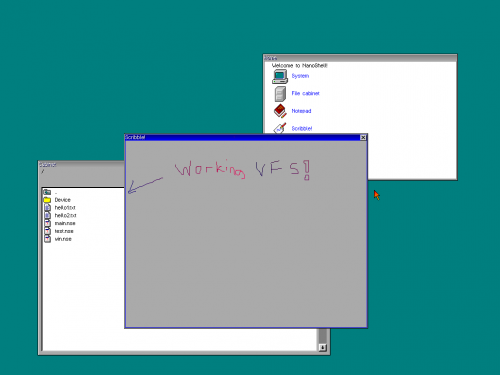Click the hello.txt file icon in Cabinet

click(x=47, y=208)
